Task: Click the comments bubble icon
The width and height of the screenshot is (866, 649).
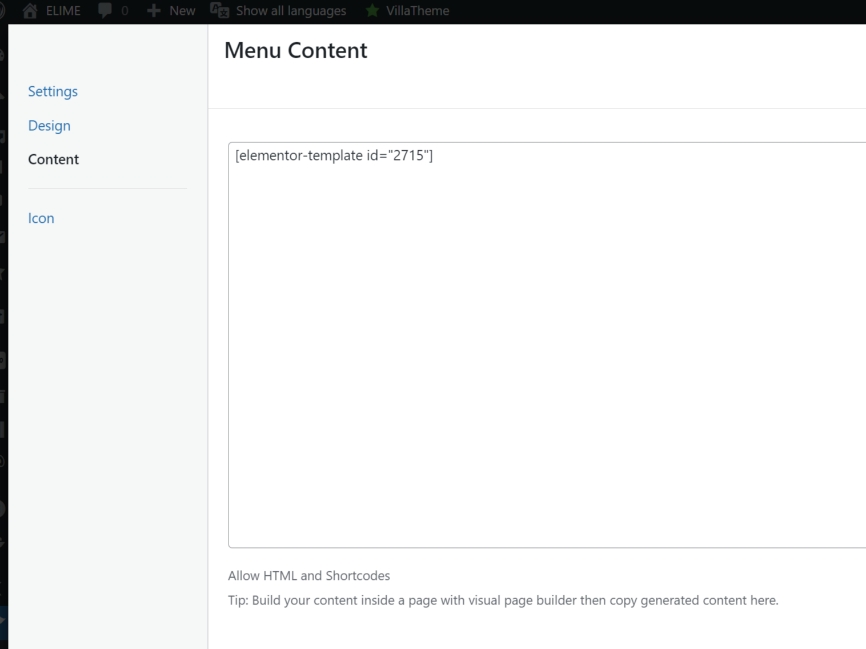Action: click(x=105, y=11)
